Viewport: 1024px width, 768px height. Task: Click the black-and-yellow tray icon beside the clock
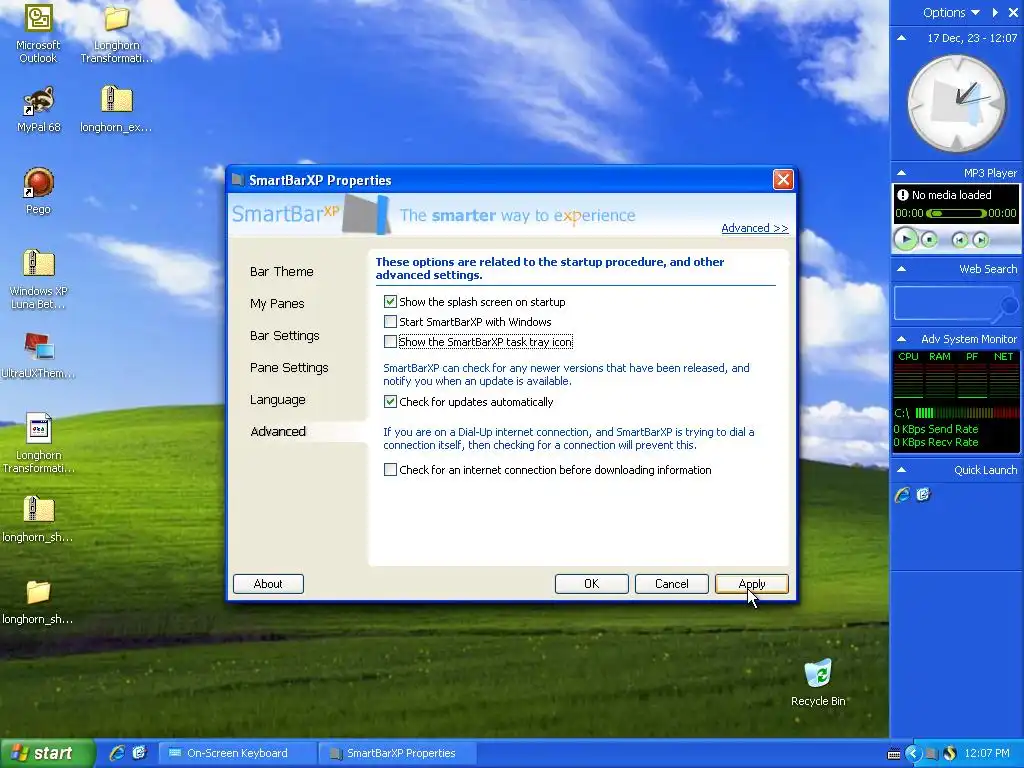click(950, 754)
